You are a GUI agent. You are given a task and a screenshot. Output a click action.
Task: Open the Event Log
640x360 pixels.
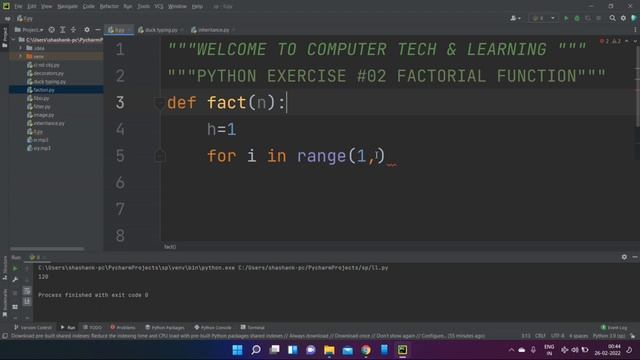614,327
